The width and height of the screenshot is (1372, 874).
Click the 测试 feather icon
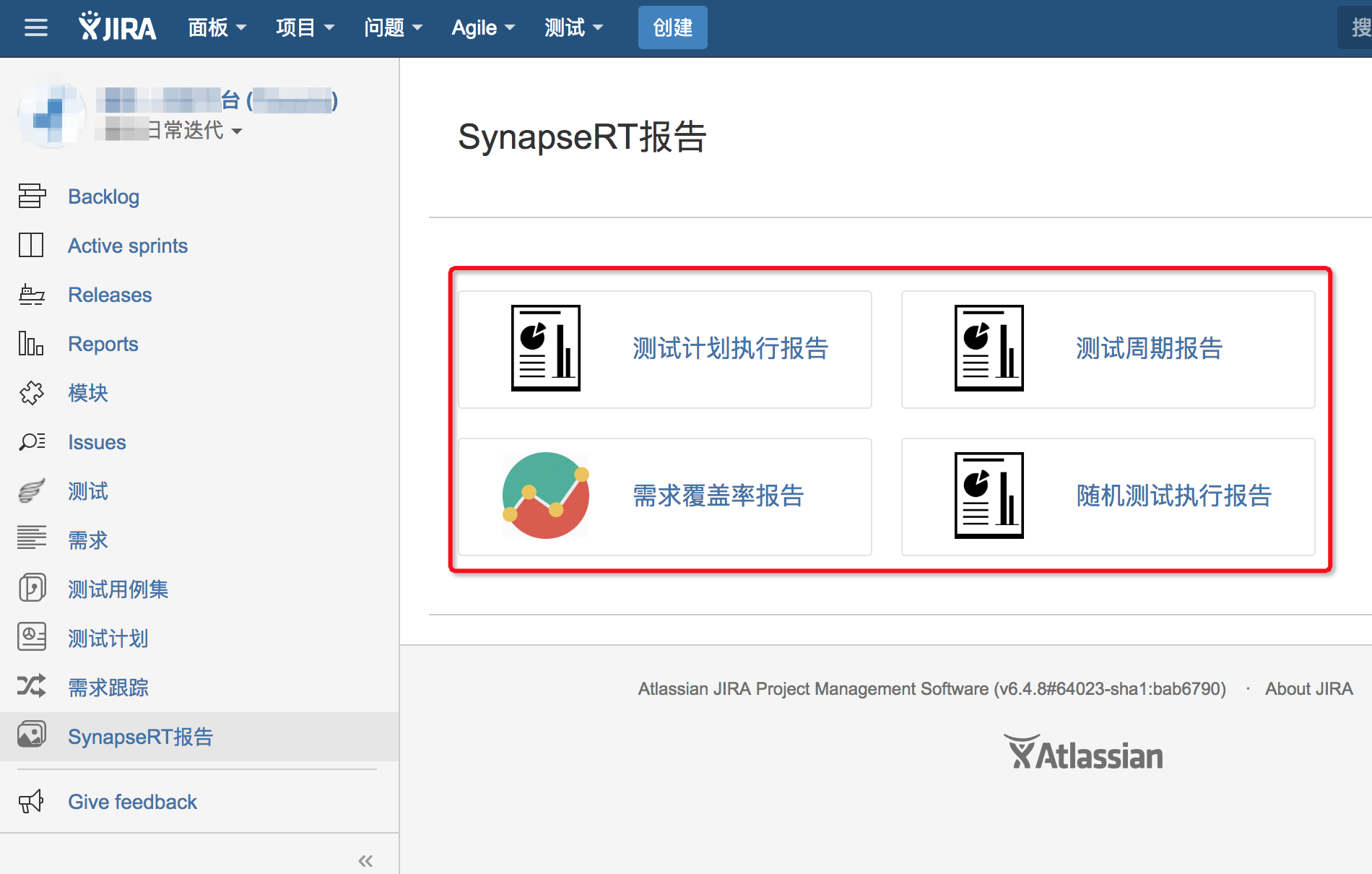coord(31,490)
